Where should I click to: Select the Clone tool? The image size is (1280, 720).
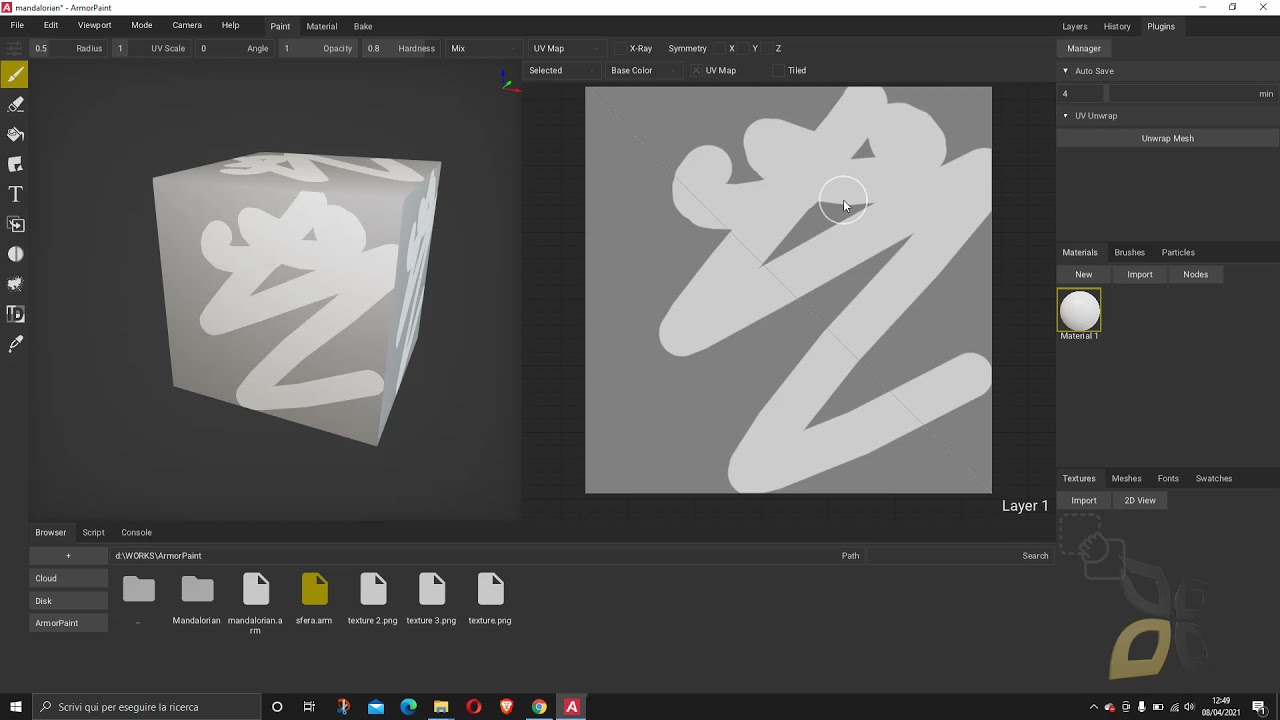[x=15, y=224]
